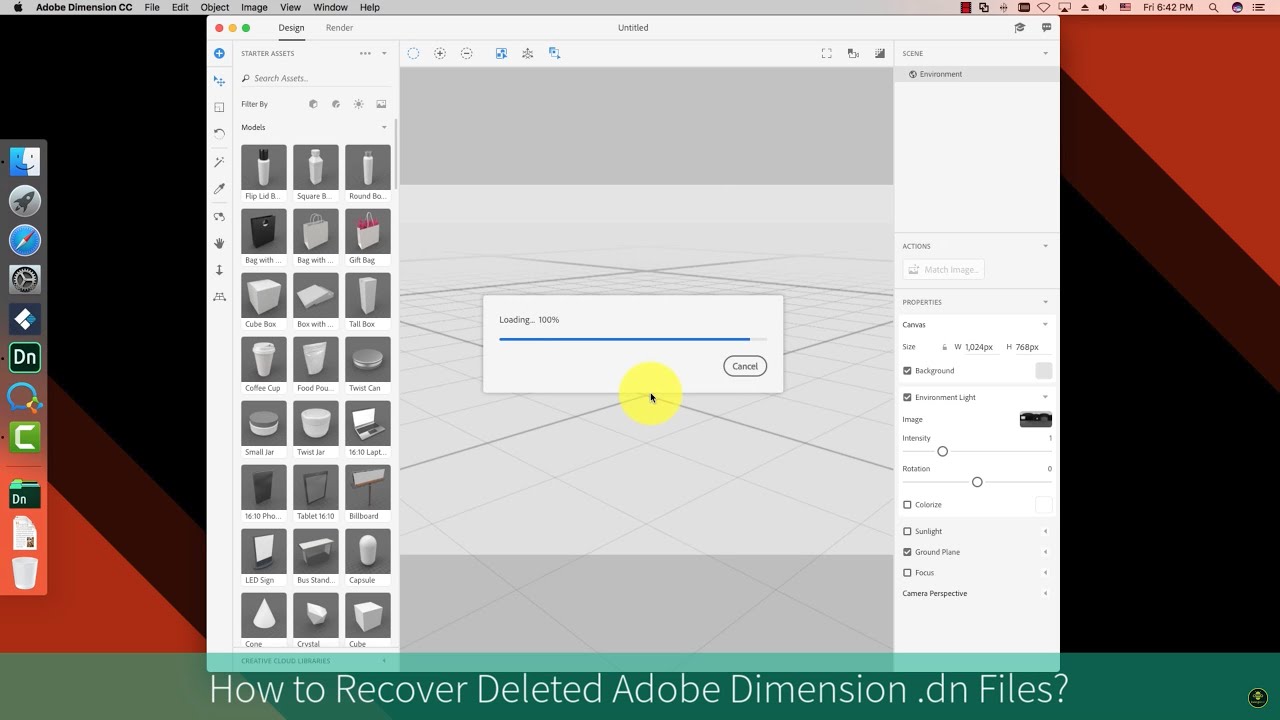
Task: Select the Orbit camera tool
Action: click(x=219, y=216)
